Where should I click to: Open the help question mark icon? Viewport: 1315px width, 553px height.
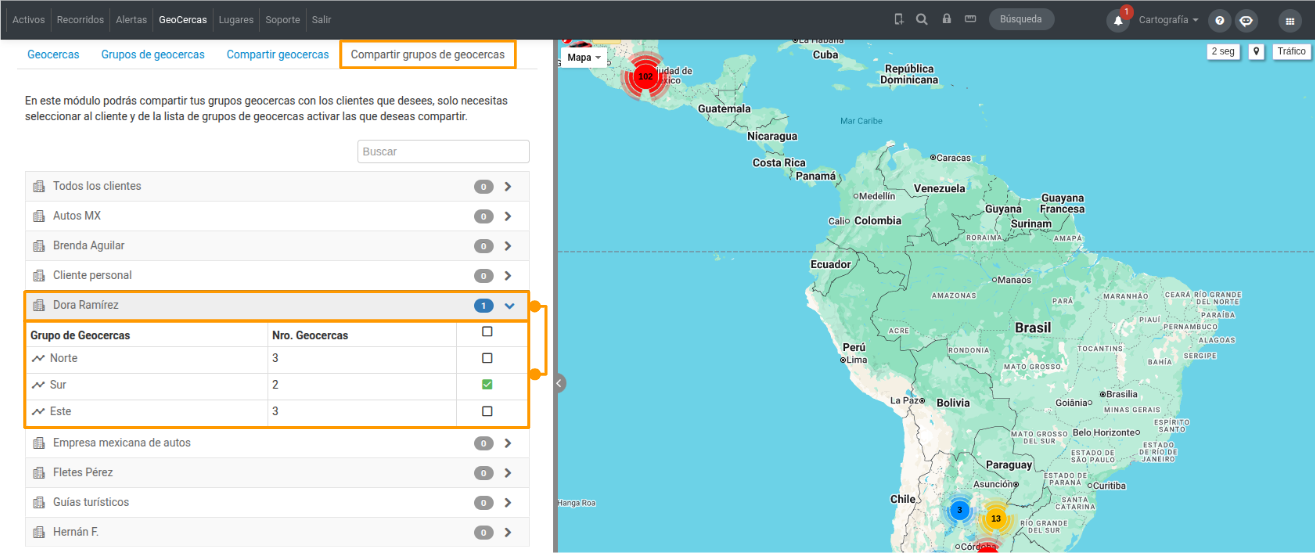[1219, 21]
